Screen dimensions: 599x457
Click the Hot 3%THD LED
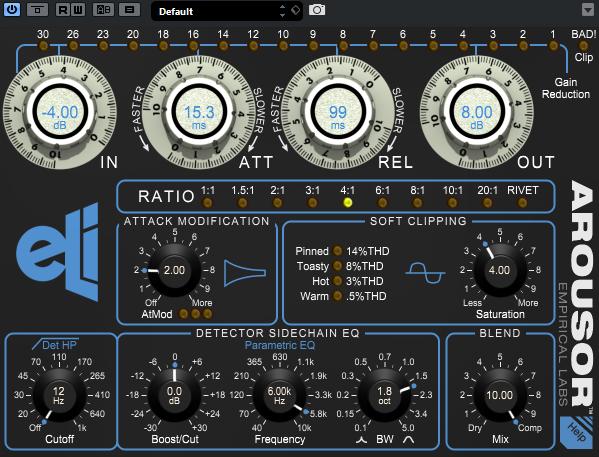click(x=337, y=281)
